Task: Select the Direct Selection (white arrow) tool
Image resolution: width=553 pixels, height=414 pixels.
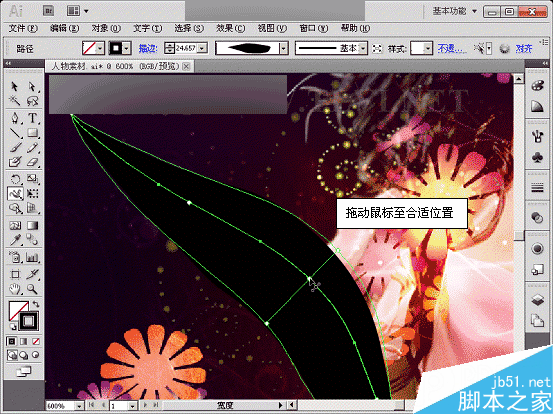Action: click(32, 87)
